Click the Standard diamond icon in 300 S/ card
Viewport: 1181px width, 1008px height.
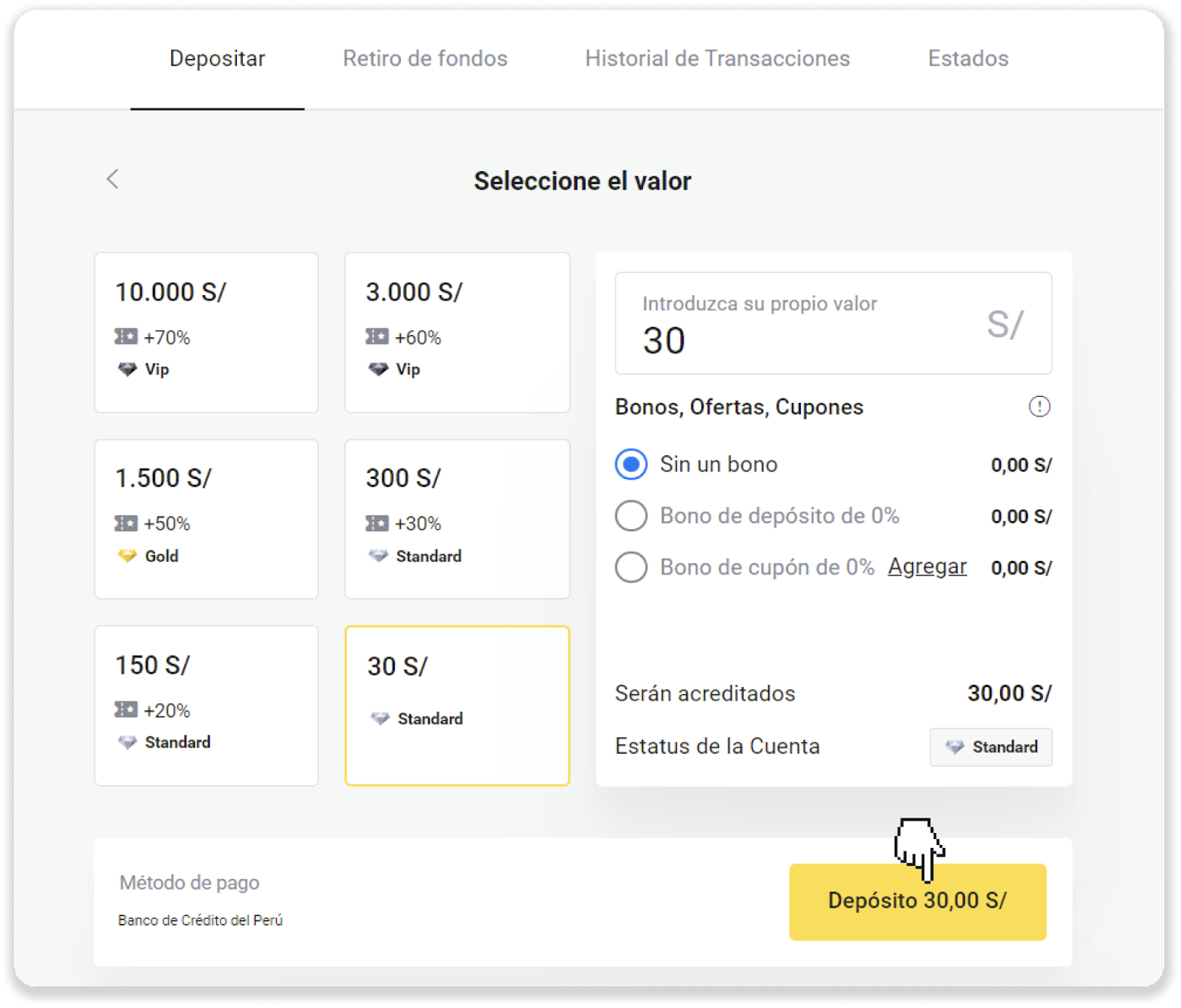pos(379,556)
